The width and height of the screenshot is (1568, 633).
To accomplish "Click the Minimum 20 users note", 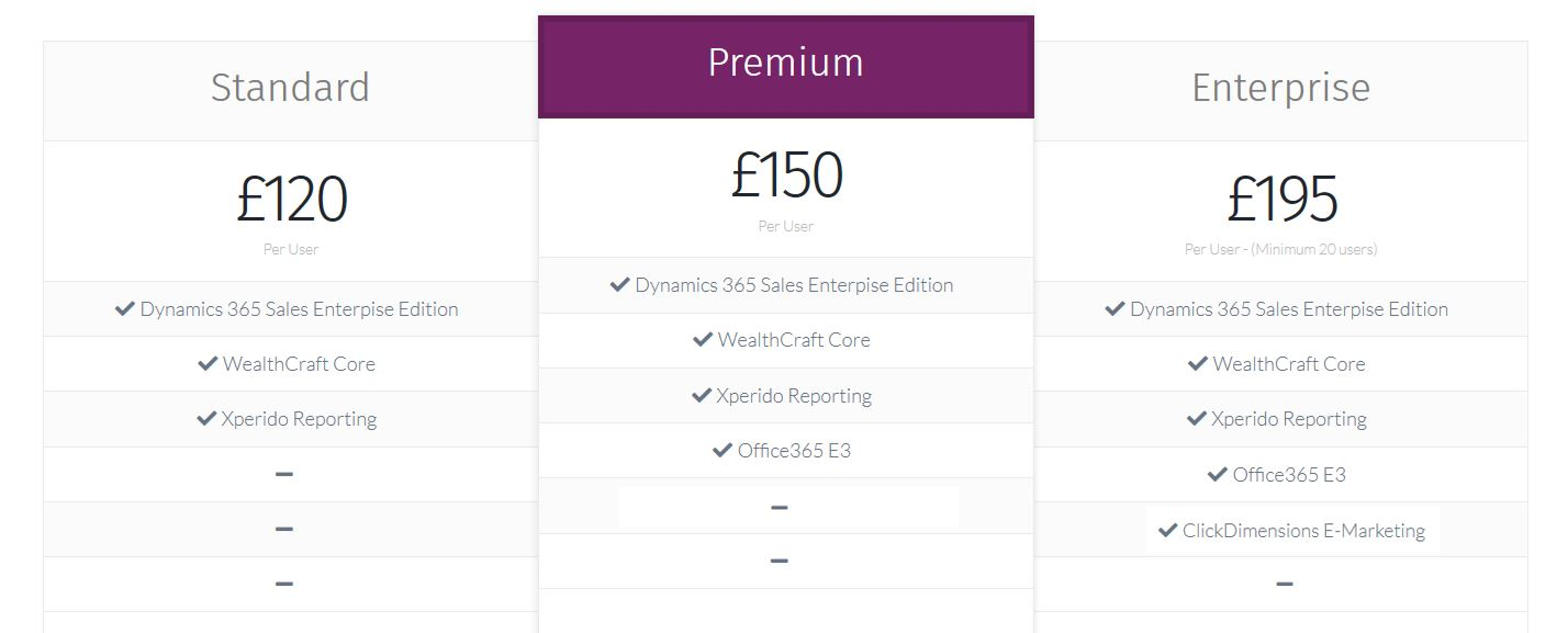I will click(x=1314, y=250).
